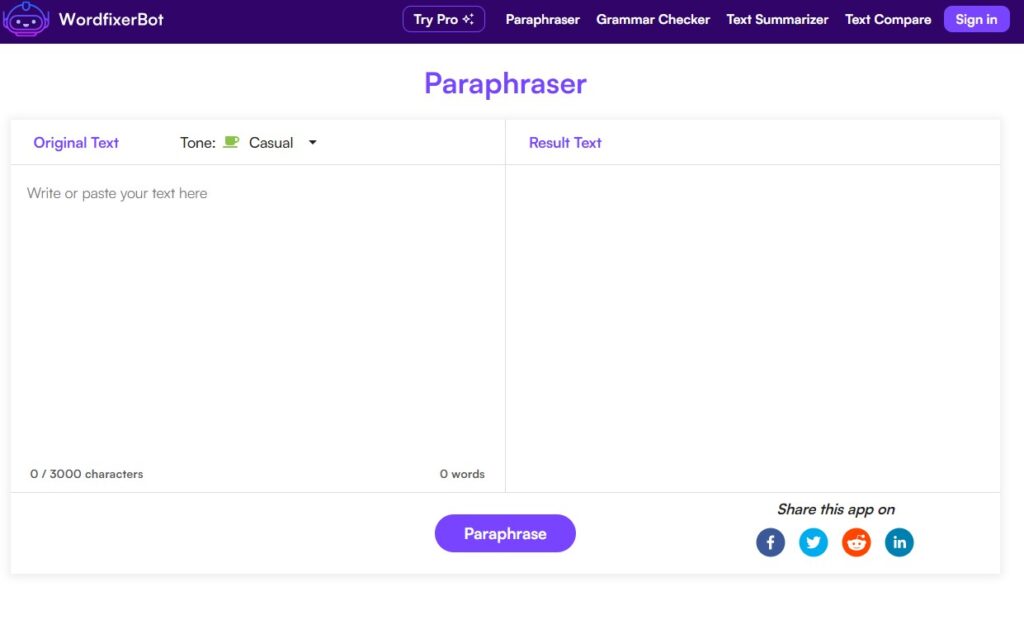Share the app on Facebook
1024x620 pixels.
point(770,543)
